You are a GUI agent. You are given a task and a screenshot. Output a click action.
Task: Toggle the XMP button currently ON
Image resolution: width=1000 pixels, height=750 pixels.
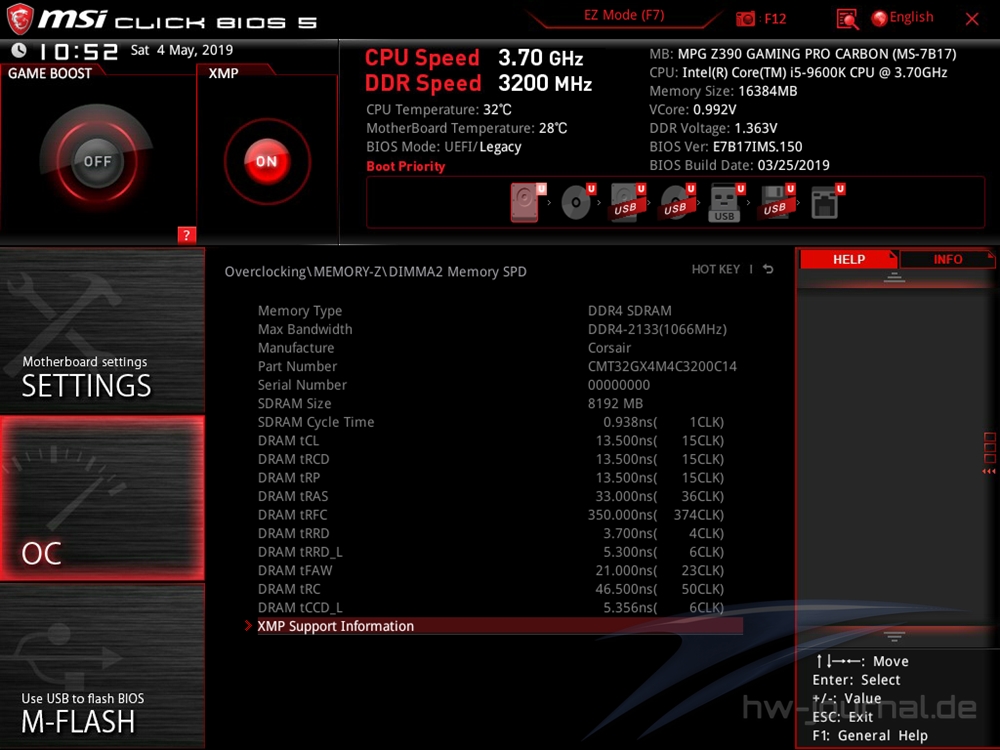coord(267,161)
